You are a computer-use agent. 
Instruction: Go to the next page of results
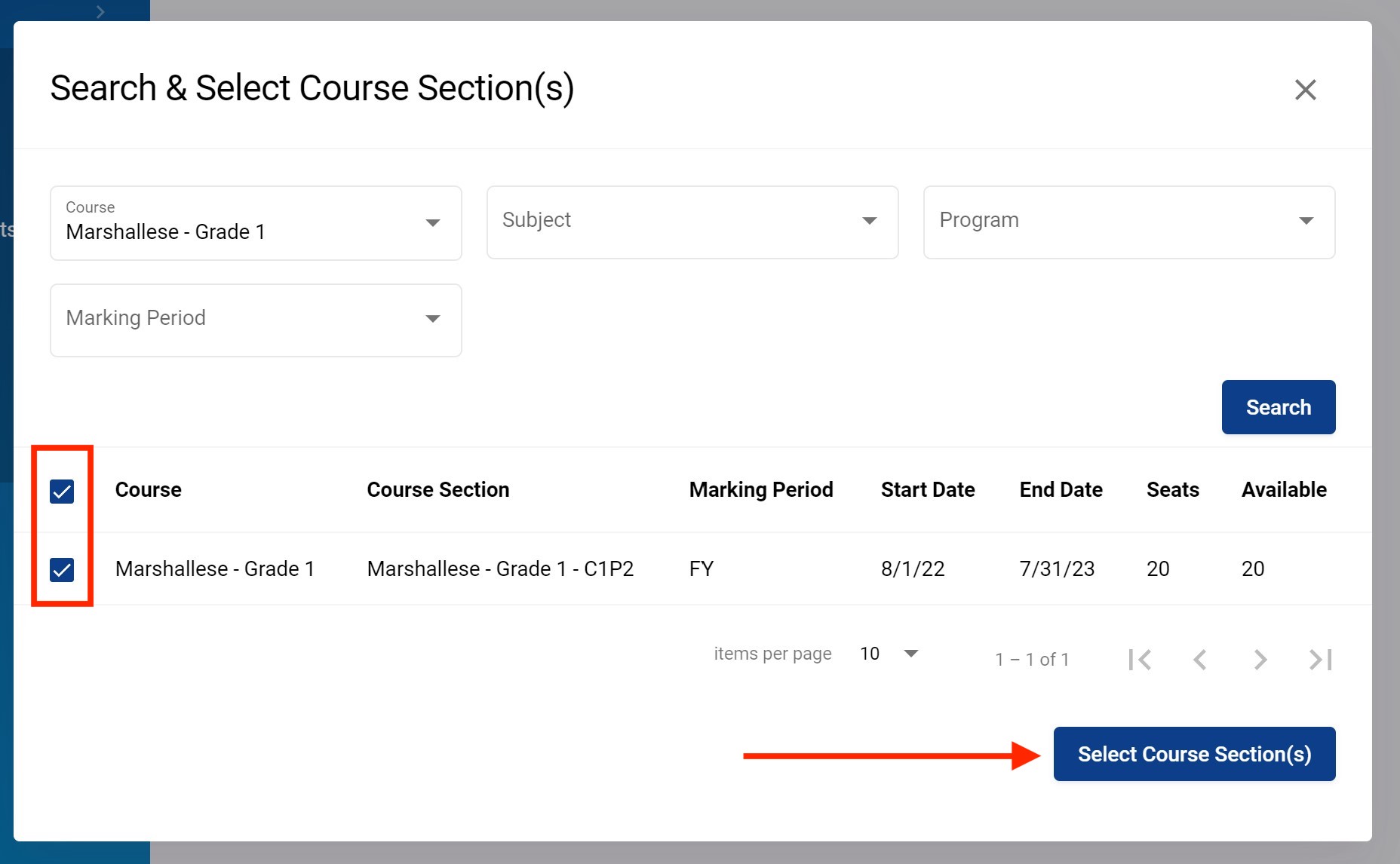(x=1260, y=660)
